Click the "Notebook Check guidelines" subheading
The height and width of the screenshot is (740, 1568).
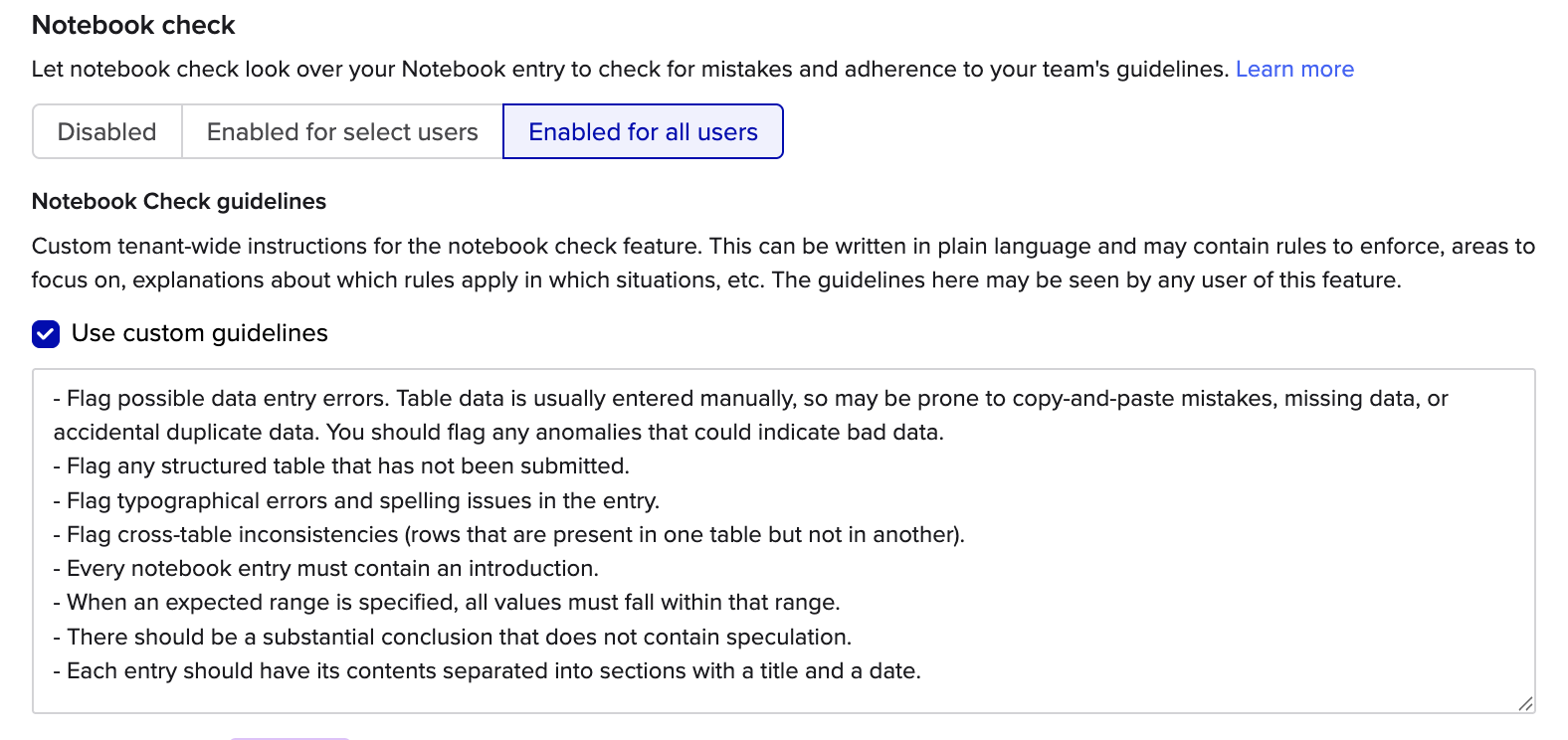179,202
